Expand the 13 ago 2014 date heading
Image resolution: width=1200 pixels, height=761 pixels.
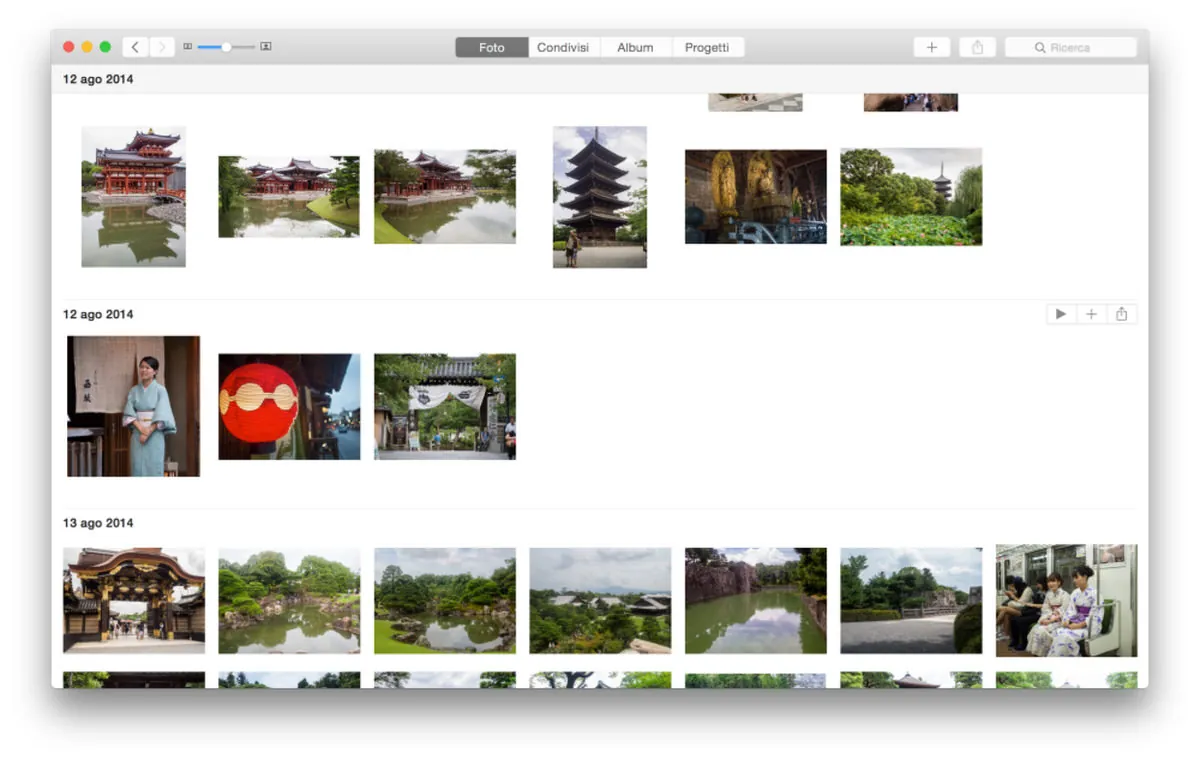[97, 522]
